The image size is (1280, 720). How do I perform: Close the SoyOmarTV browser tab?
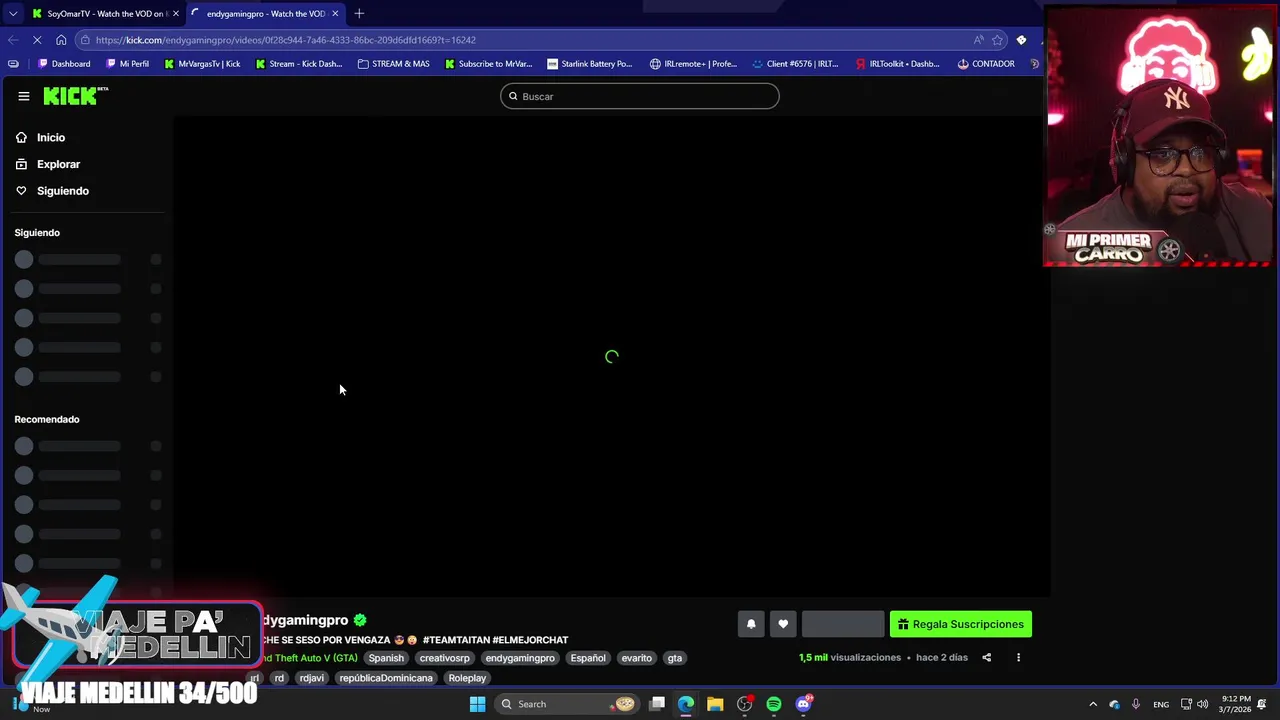point(175,13)
